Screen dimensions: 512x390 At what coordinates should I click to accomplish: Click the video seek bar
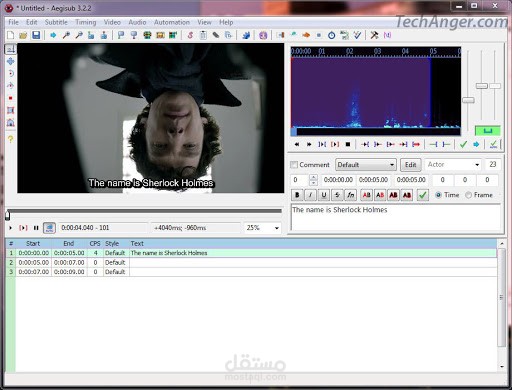point(144,212)
